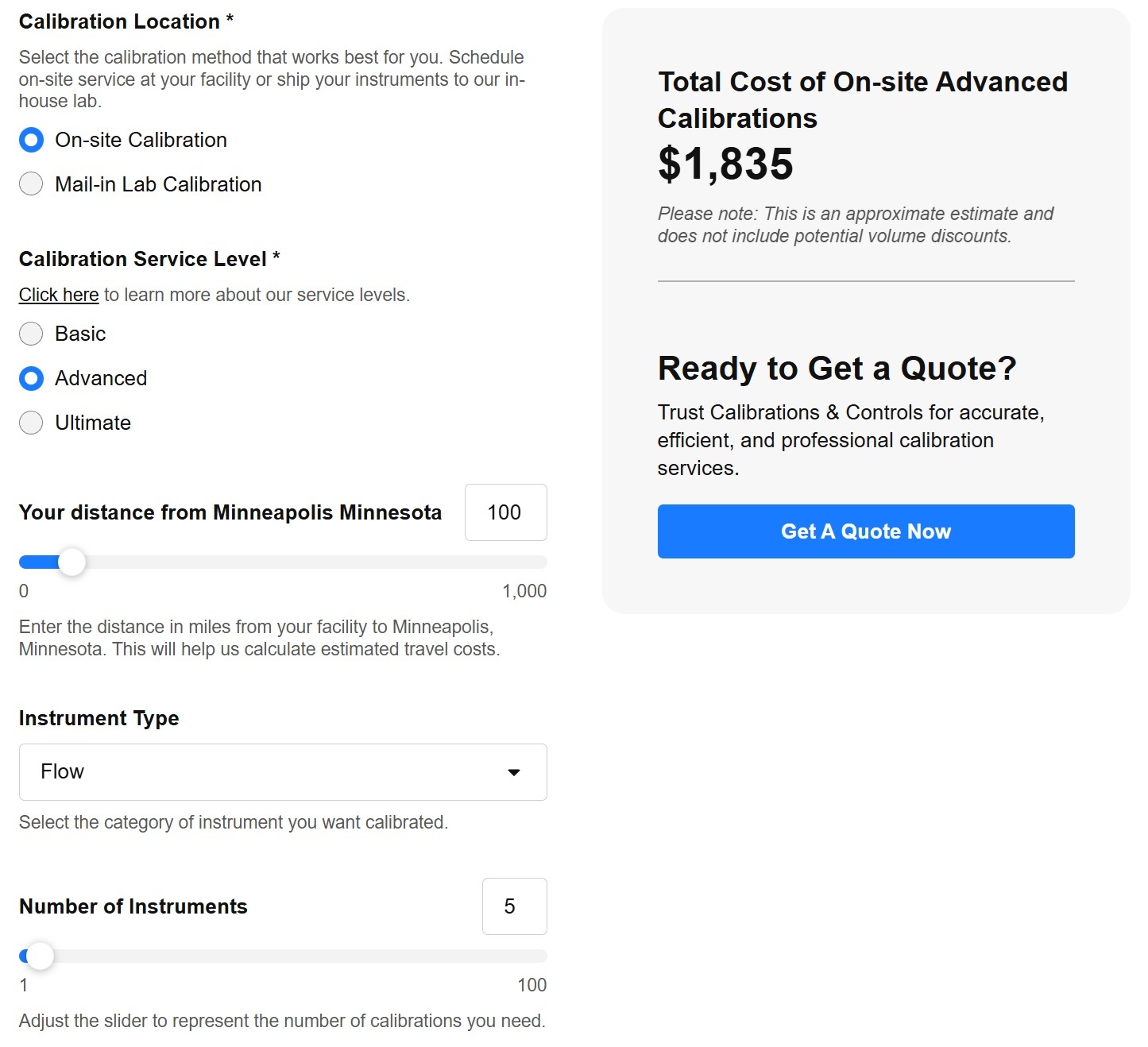The width and height of the screenshot is (1148, 1047).
Task: Pick the Advanced service level radio
Action: [31, 378]
